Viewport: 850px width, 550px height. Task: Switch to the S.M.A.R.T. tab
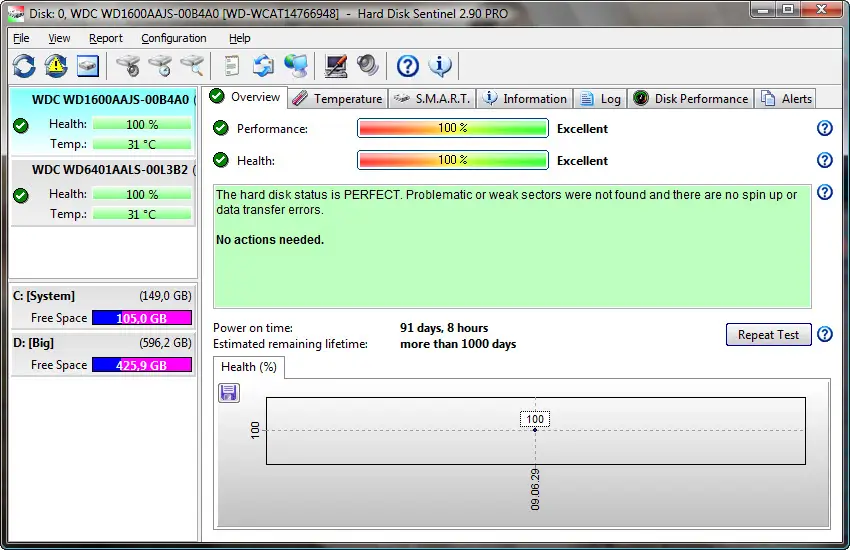tap(432, 99)
